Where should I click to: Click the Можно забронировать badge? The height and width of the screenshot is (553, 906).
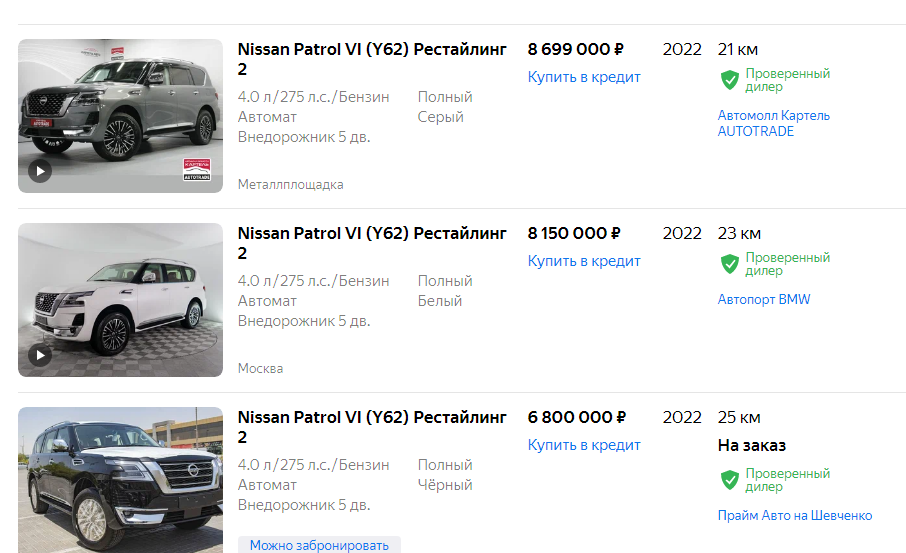click(319, 545)
